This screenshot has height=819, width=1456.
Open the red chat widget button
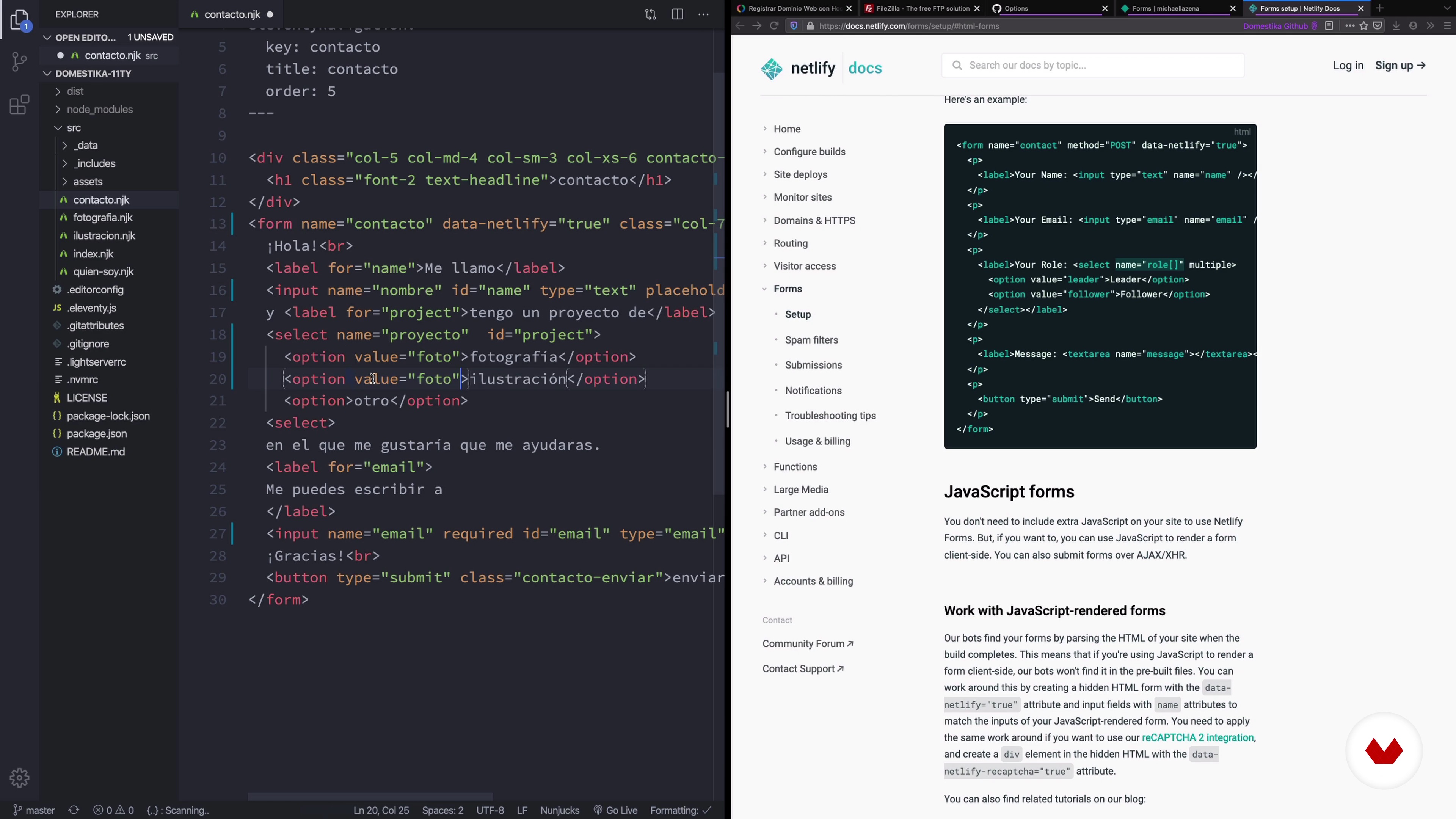[x=1384, y=751]
